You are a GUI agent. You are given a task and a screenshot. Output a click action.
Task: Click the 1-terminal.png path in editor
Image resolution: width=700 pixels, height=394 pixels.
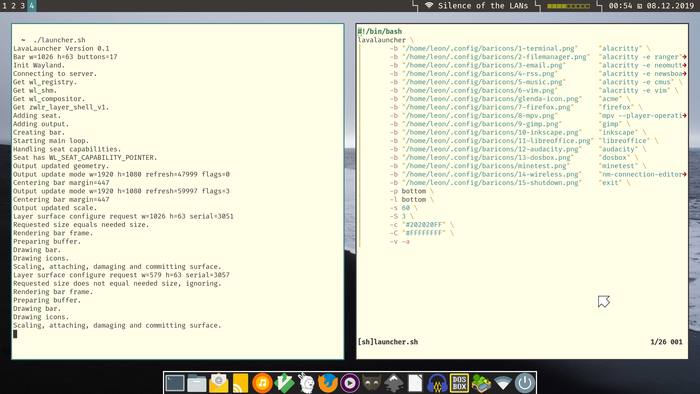490,48
